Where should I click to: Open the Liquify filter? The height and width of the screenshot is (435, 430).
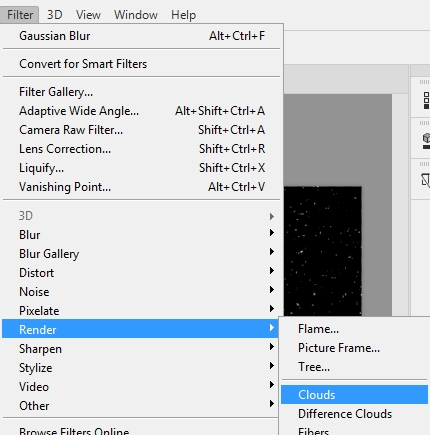[142, 168]
